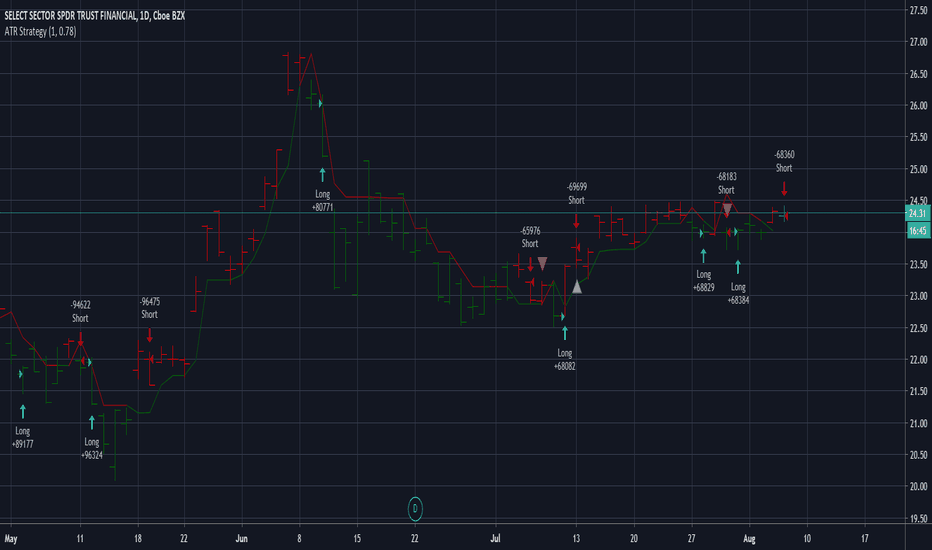Click the red down arrow below Short -69699
This screenshot has height=550, width=932.
coord(576,221)
